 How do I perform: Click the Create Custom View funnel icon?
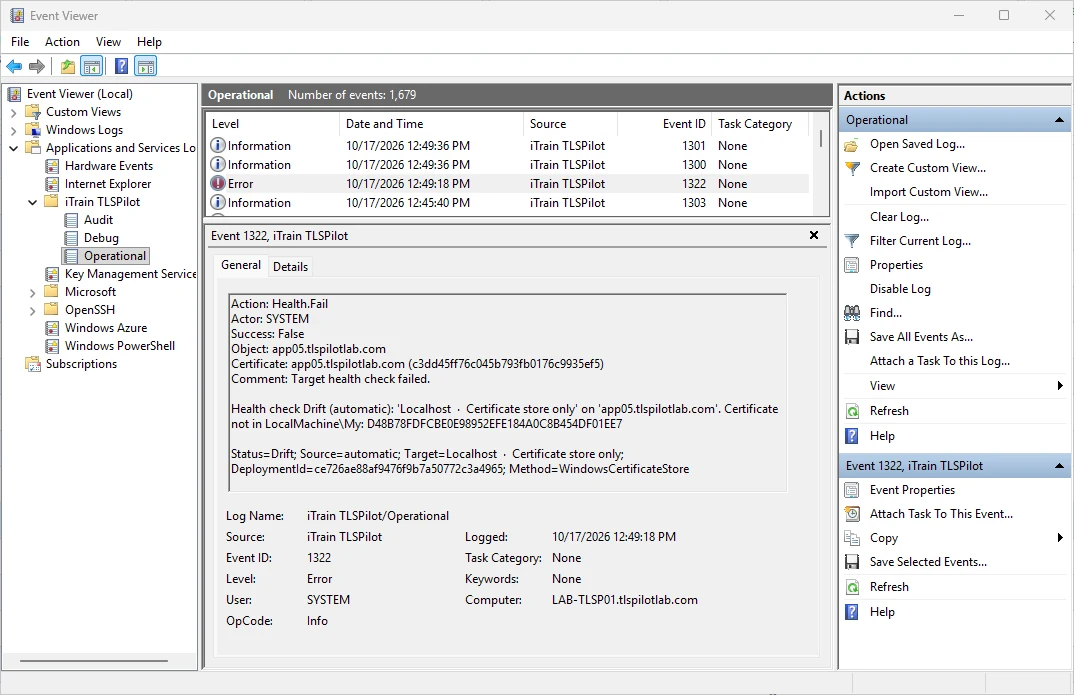(852, 168)
